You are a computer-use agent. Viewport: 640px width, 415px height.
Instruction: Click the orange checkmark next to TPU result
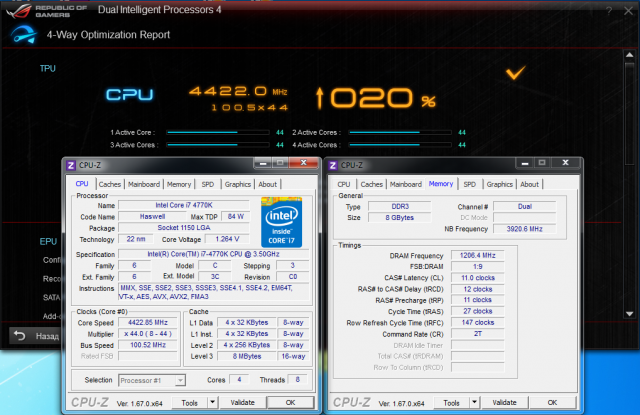click(x=516, y=73)
